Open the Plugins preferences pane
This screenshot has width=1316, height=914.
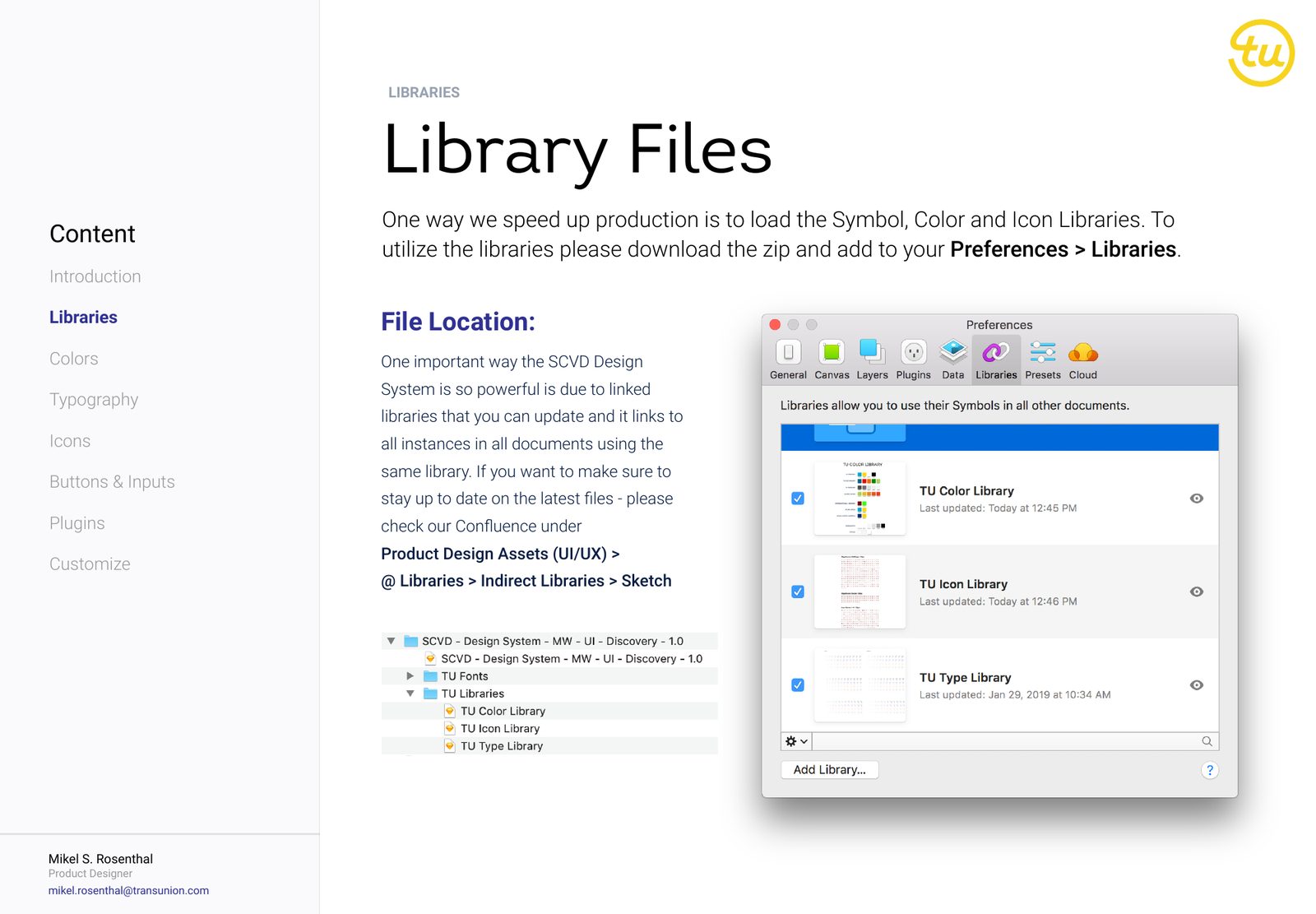click(913, 360)
